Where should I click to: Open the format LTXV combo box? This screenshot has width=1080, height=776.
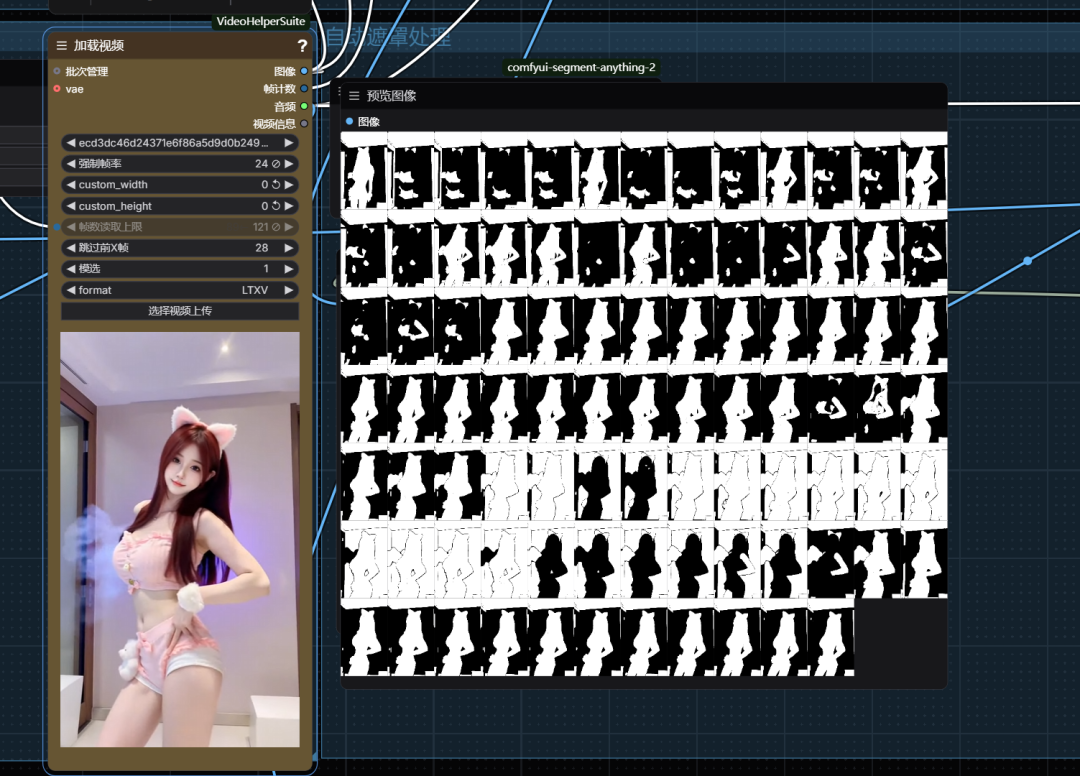coord(180,290)
